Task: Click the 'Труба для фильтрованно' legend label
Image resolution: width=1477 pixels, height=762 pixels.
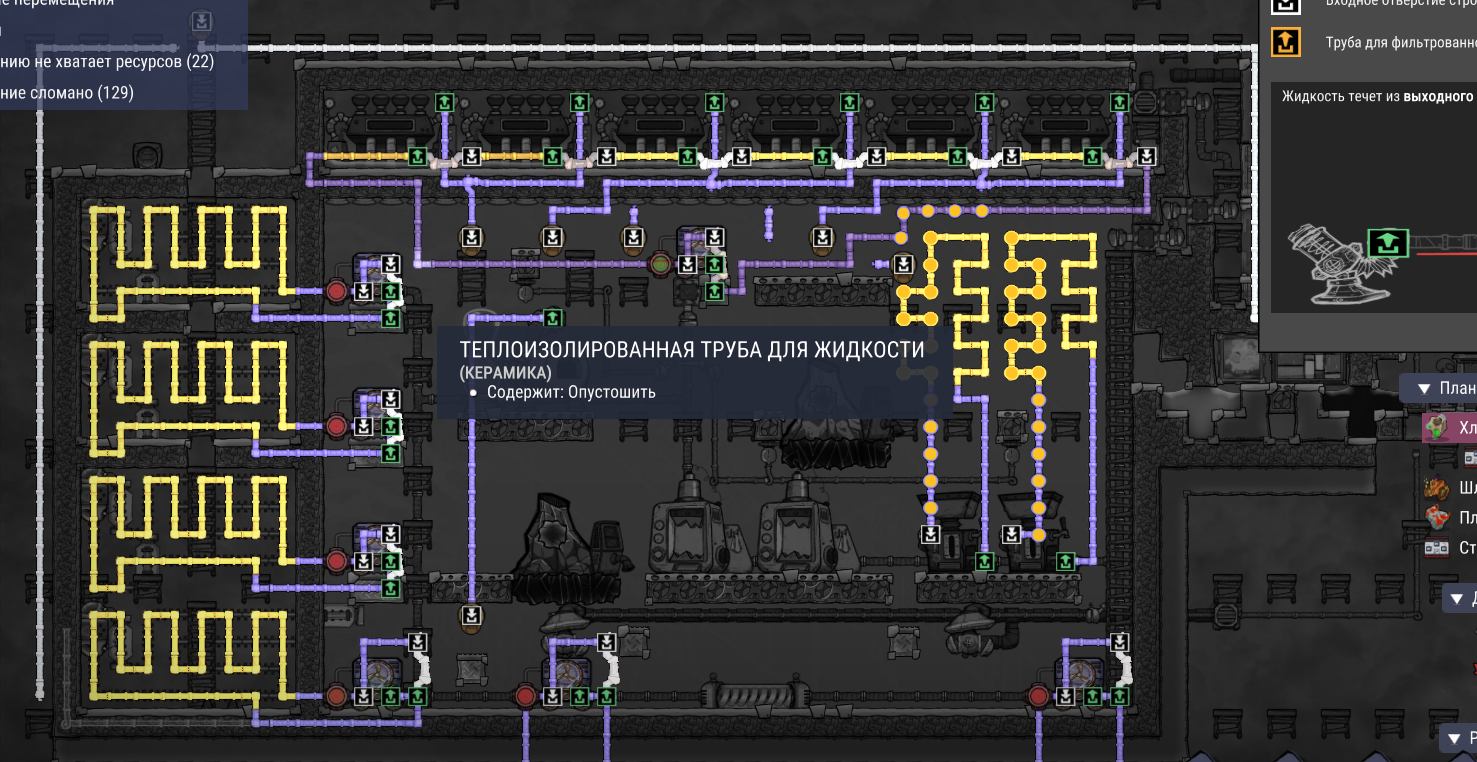Action: [x=1401, y=42]
